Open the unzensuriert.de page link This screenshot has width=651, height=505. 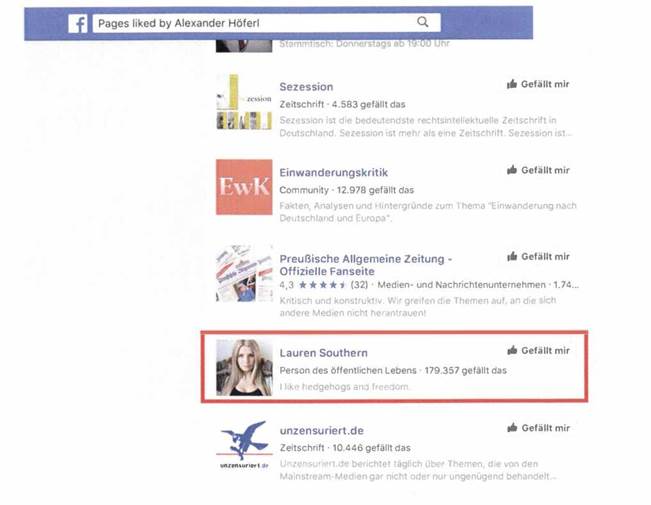pos(322,431)
